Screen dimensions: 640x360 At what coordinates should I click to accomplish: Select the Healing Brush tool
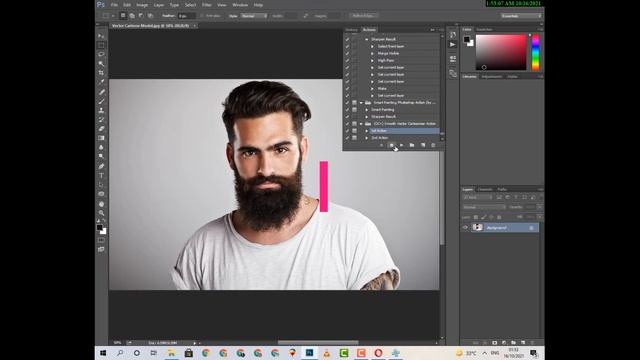pos(101,92)
